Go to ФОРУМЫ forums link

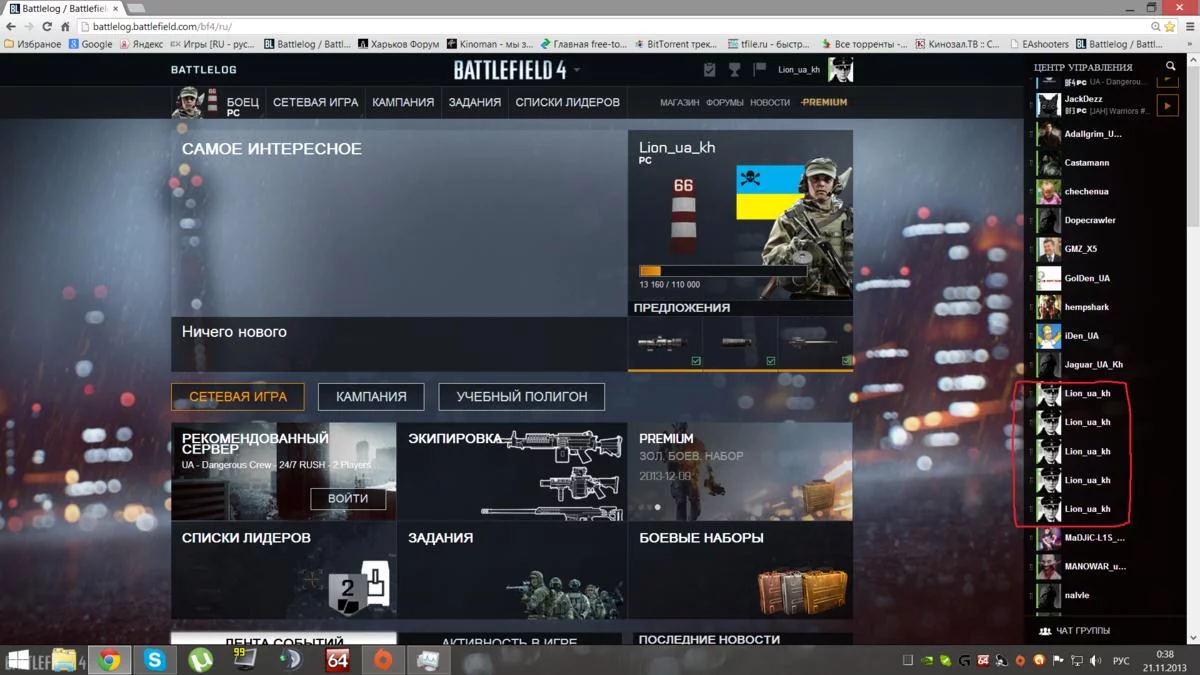coord(724,102)
